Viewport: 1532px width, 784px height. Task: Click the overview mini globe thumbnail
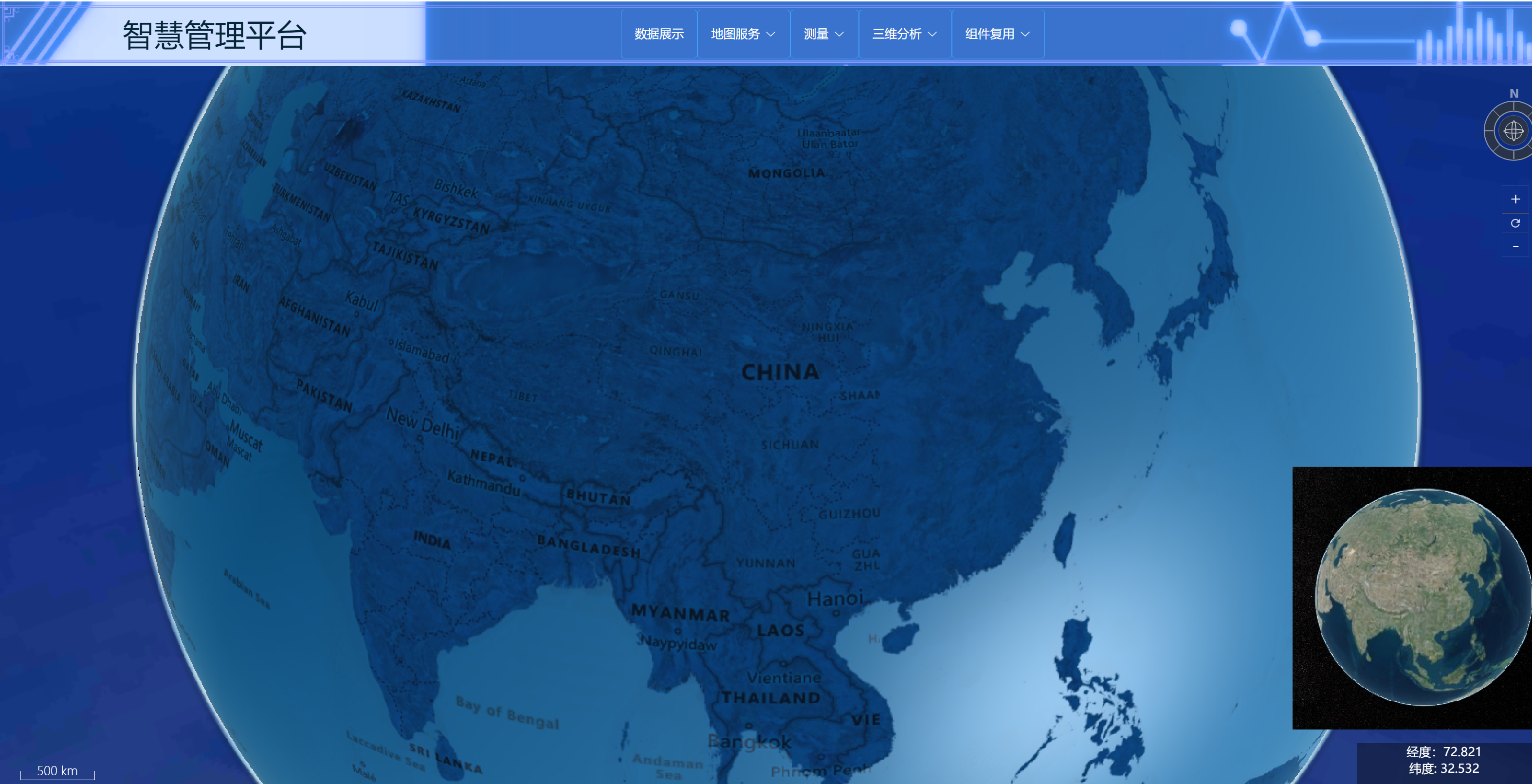click(1422, 597)
